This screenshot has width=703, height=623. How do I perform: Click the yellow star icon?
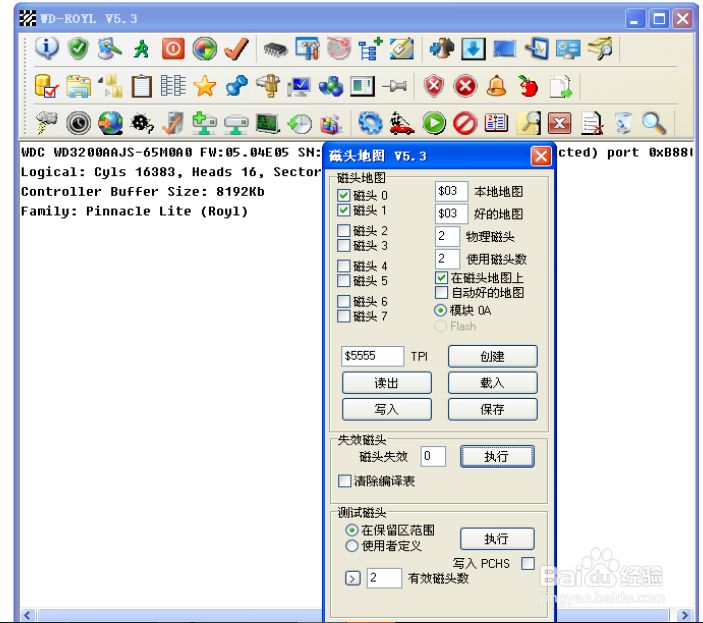205,86
